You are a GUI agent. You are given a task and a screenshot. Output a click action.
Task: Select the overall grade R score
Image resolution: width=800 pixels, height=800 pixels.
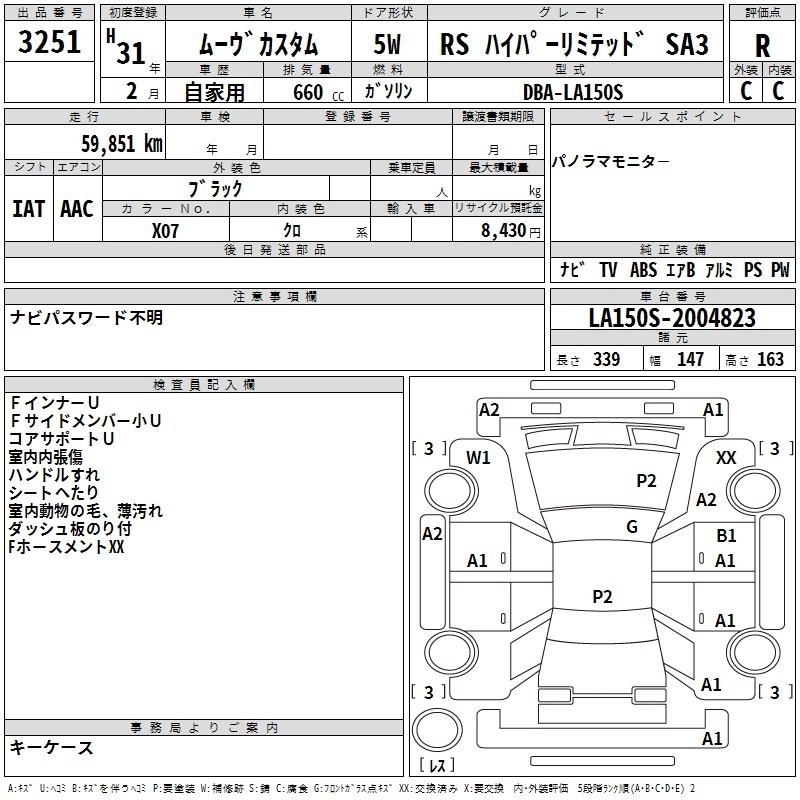point(762,47)
